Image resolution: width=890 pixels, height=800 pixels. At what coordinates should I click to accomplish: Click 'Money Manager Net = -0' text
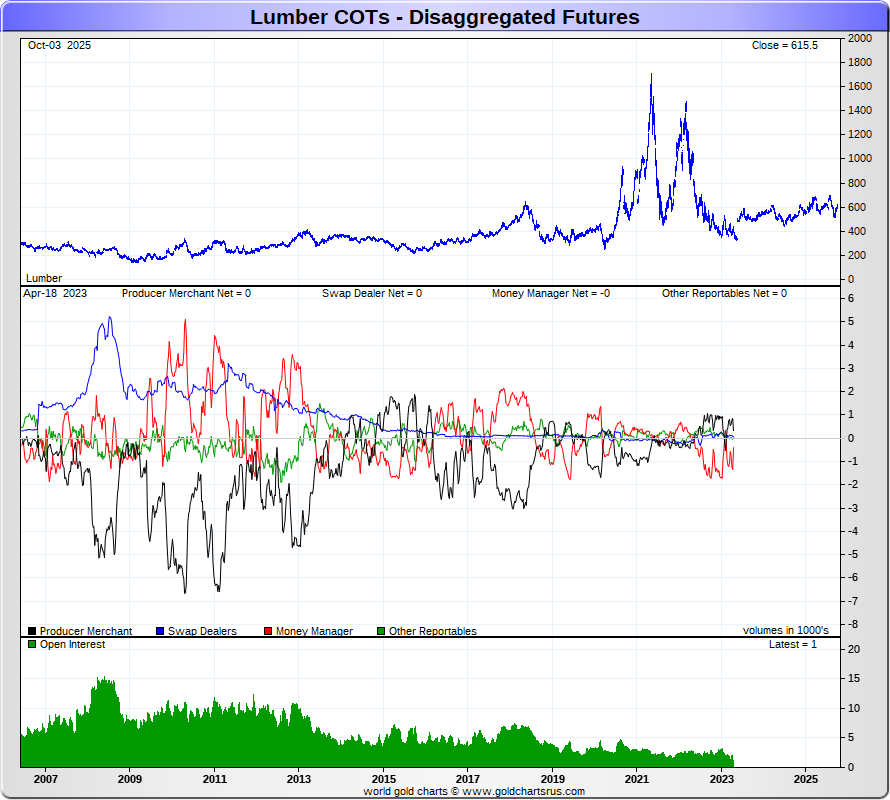point(551,293)
